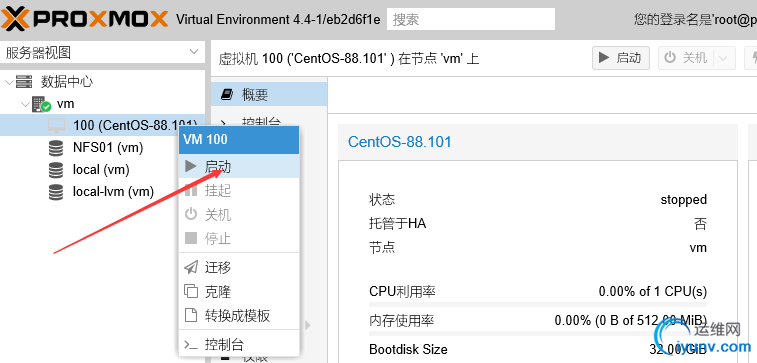Click the 0.00% of 1 CPU(s) value
The width and height of the screenshot is (757, 363).
point(653,292)
